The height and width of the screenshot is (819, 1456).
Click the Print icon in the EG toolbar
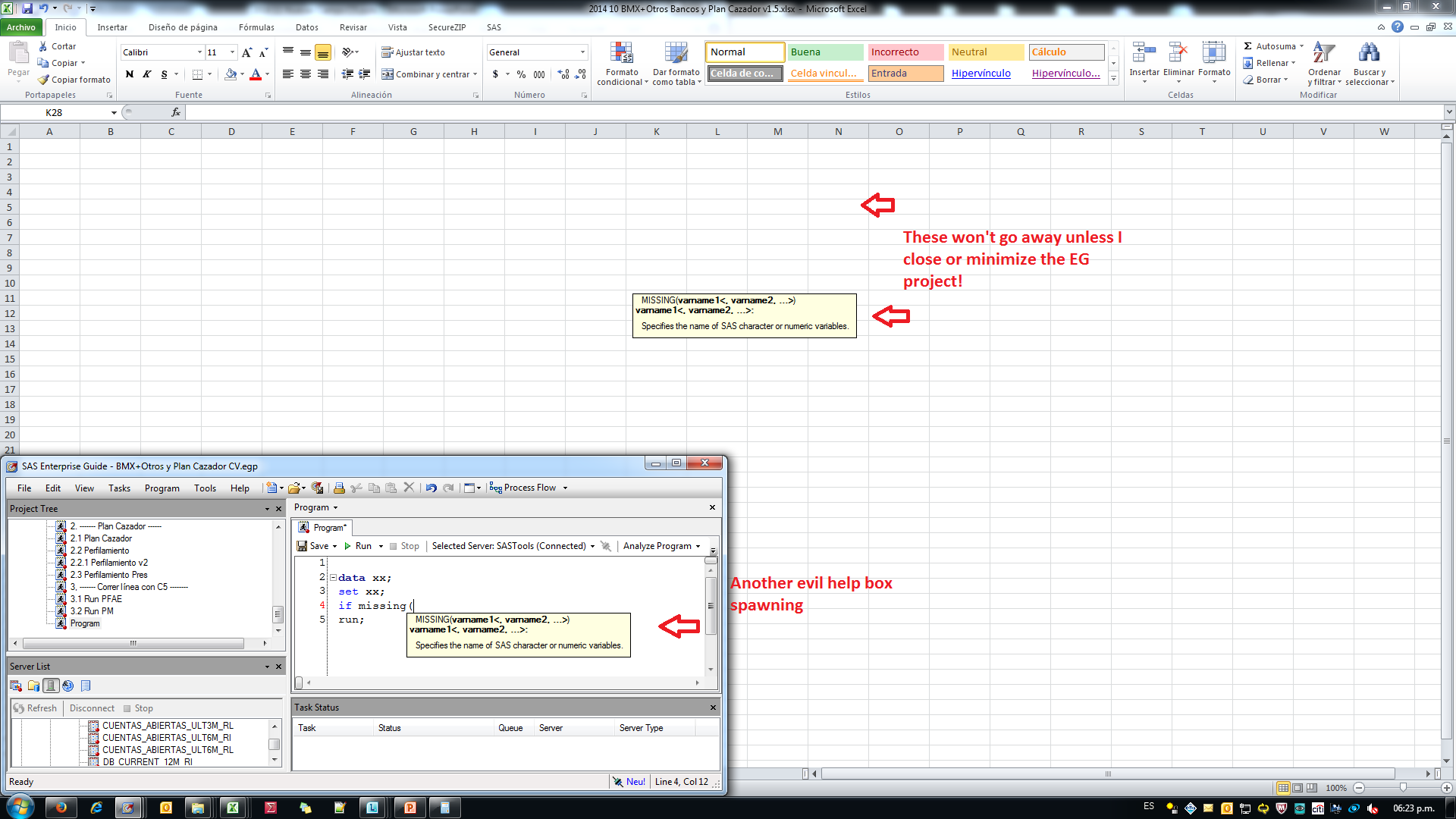click(339, 488)
